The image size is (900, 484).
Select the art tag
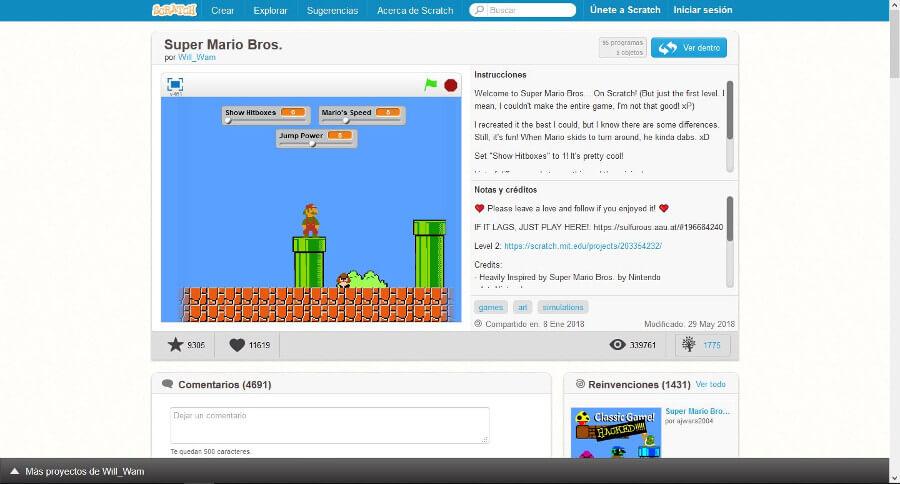click(x=522, y=307)
